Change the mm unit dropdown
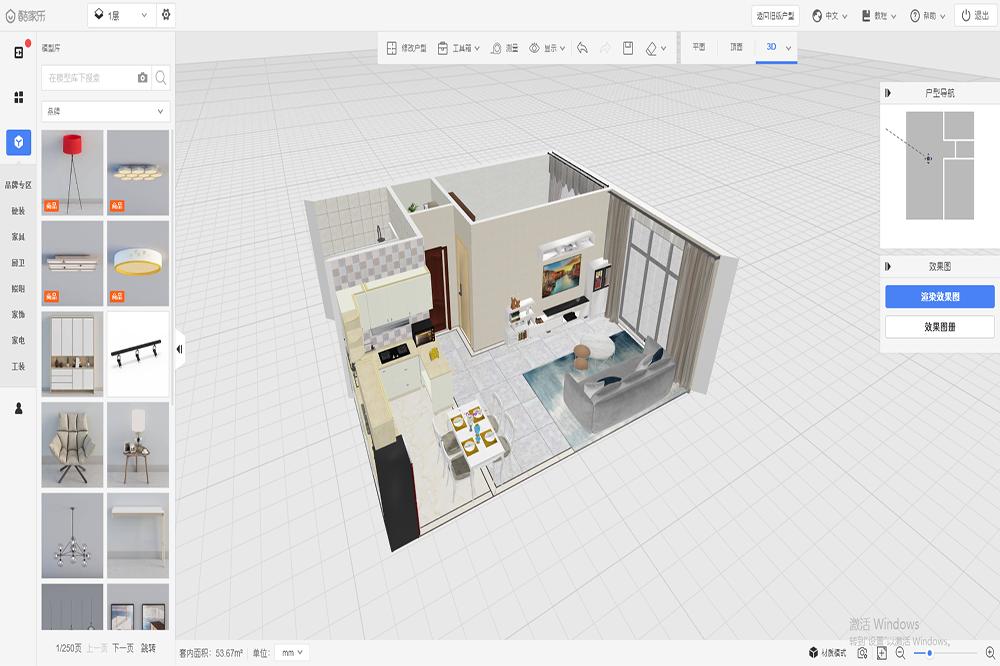This screenshot has width=1000, height=666. [292, 653]
